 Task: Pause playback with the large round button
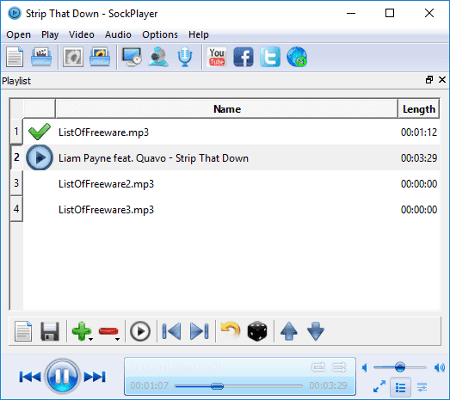point(63,376)
